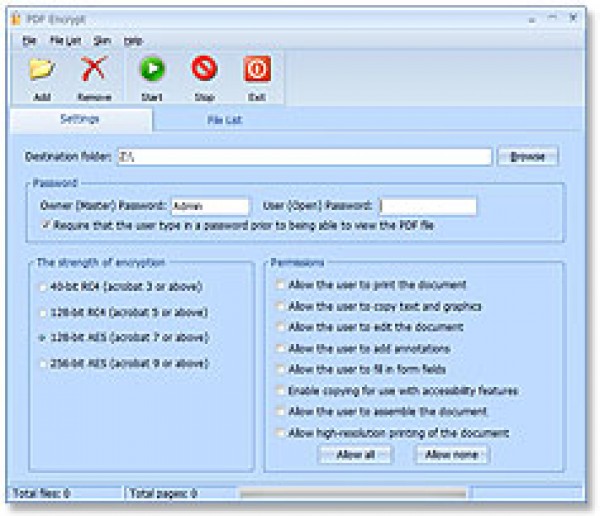Click the Remove red X icon
The height and width of the screenshot is (516, 600).
point(94,71)
